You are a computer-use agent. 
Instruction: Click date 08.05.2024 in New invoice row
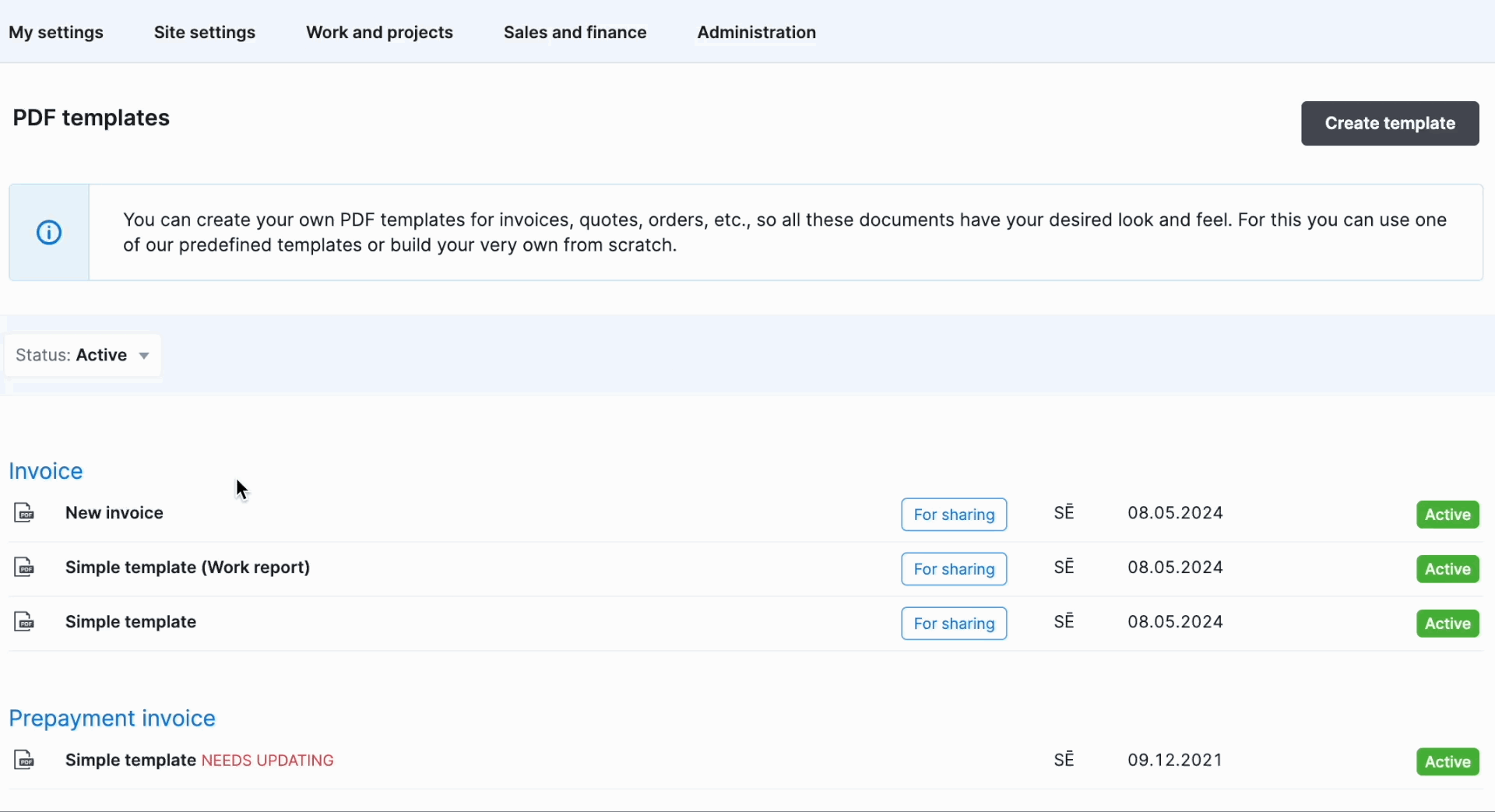(1176, 513)
